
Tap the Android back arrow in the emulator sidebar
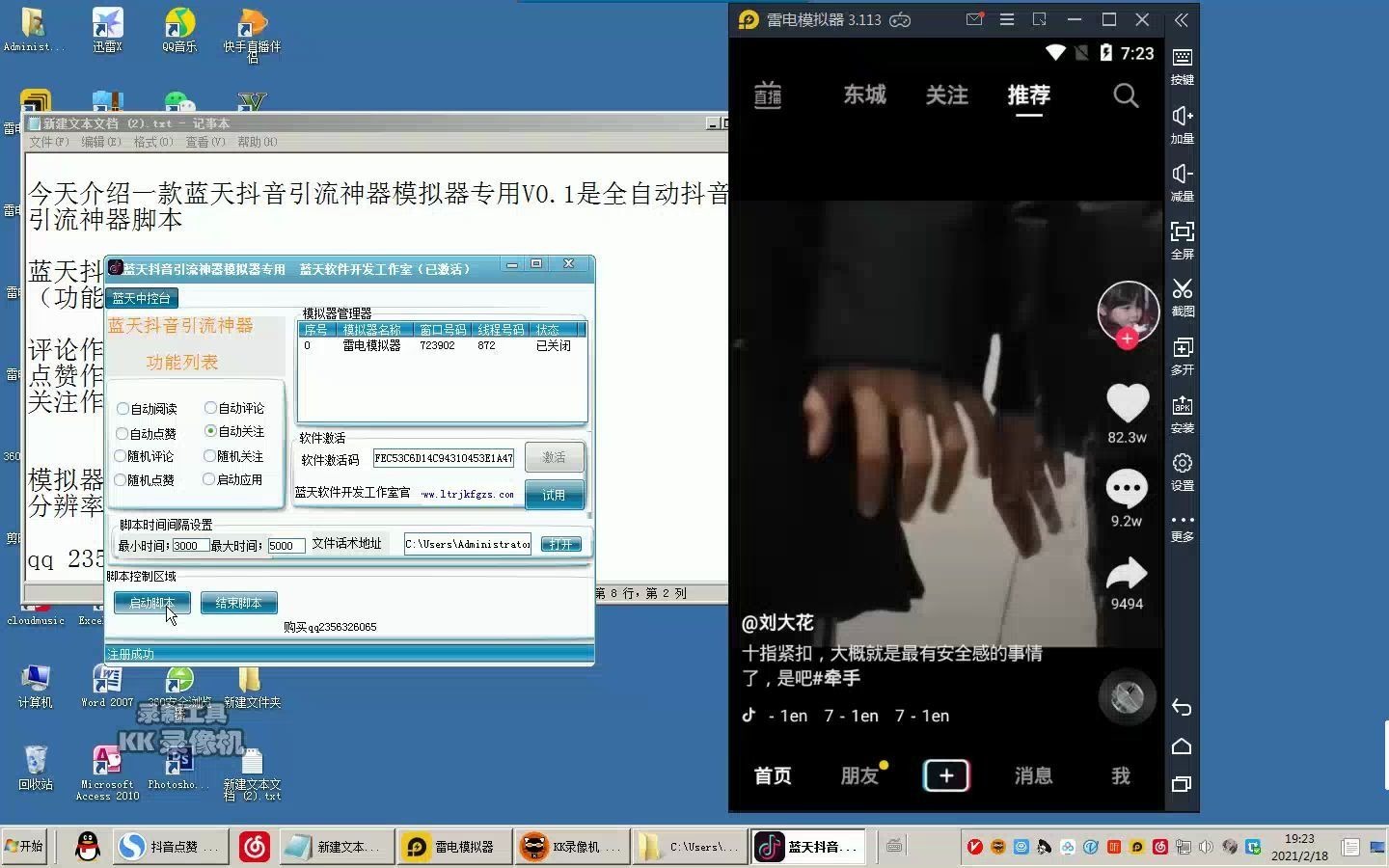[x=1182, y=708]
